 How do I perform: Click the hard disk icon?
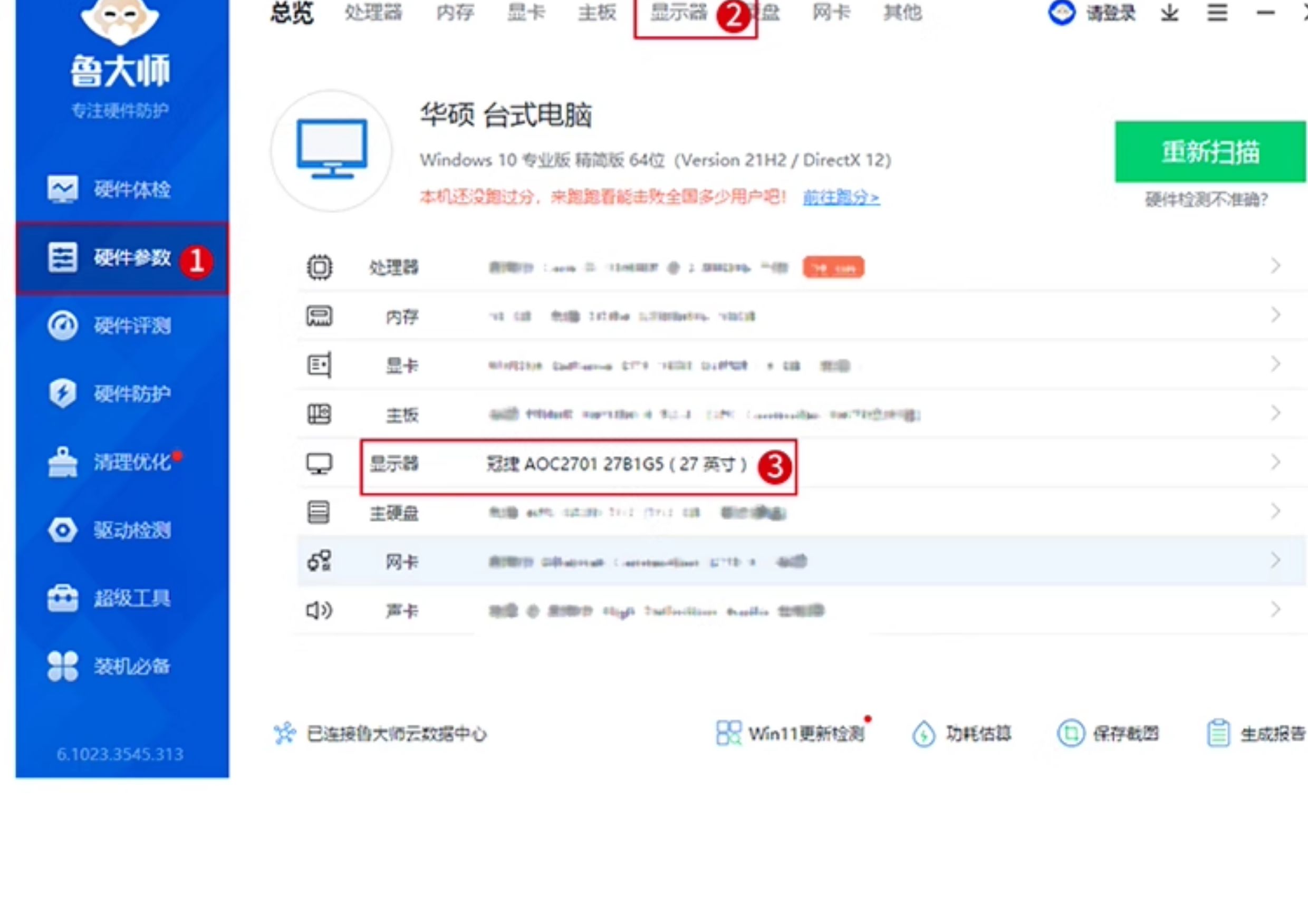pos(319,512)
